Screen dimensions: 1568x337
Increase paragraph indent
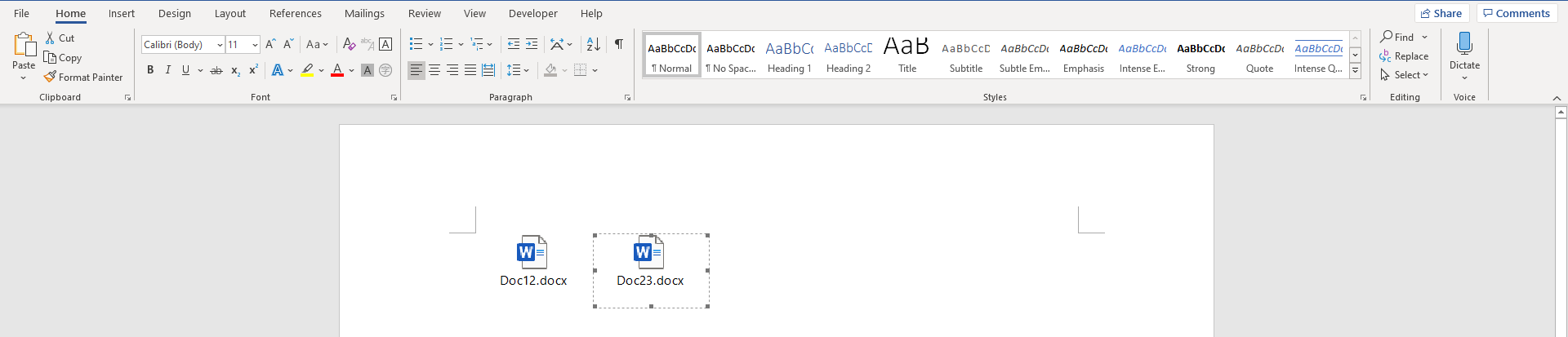pyautogui.click(x=532, y=45)
